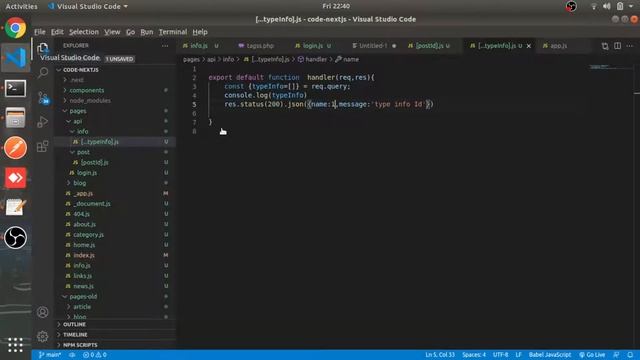Switch to the tagss.php tab
This screenshot has height=360, width=640.
point(260,46)
